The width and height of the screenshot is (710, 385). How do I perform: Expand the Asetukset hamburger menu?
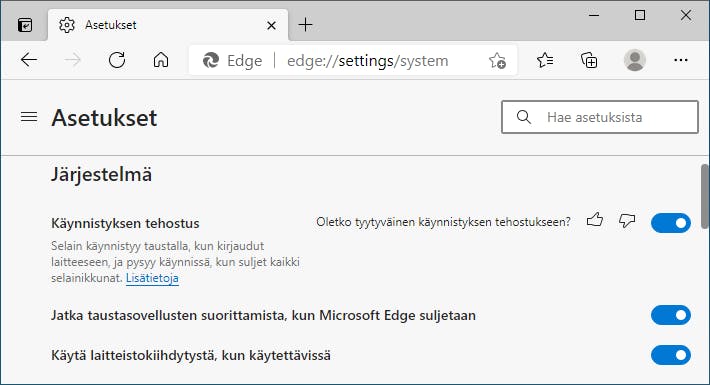click(29, 117)
